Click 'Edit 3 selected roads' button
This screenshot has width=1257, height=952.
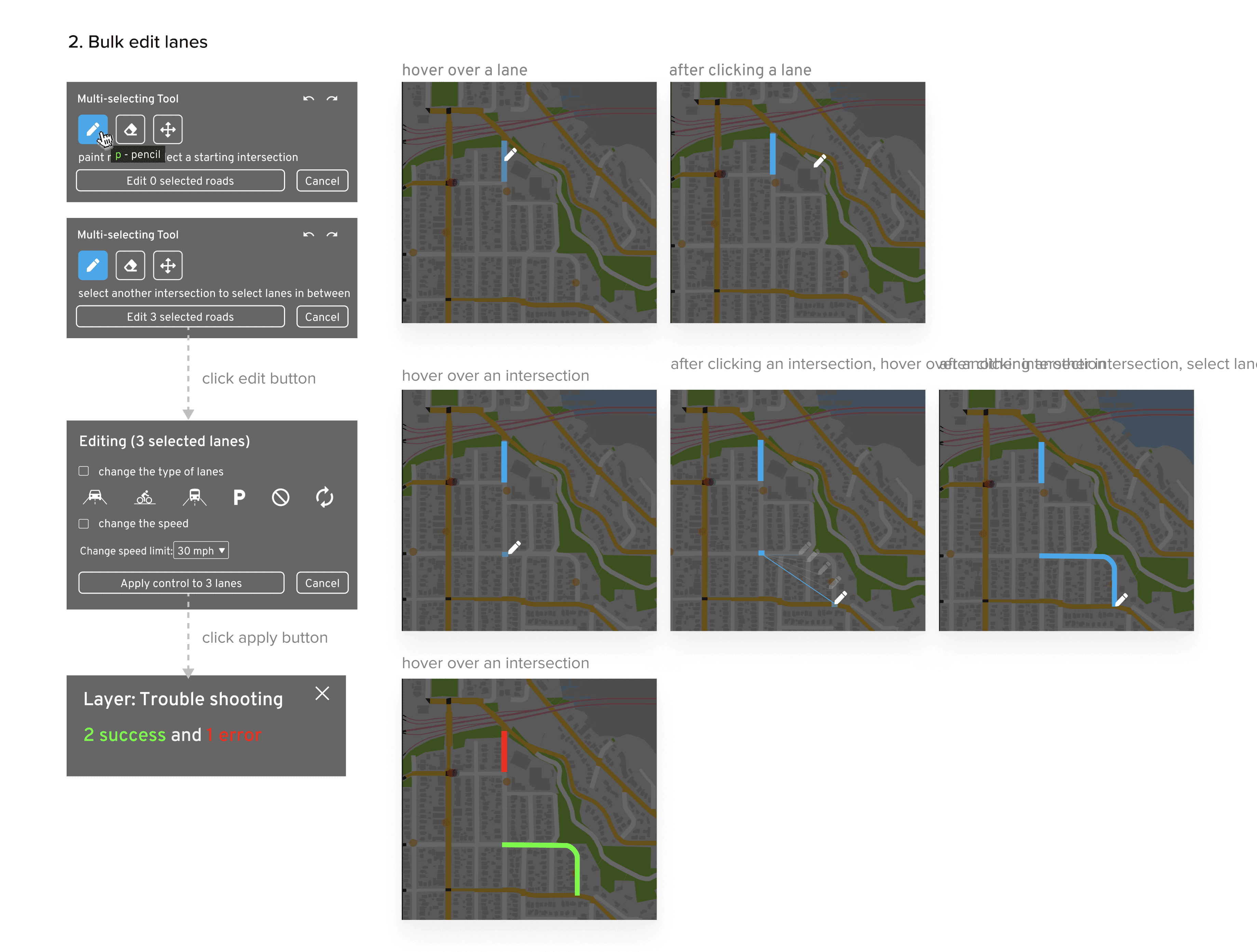click(180, 317)
